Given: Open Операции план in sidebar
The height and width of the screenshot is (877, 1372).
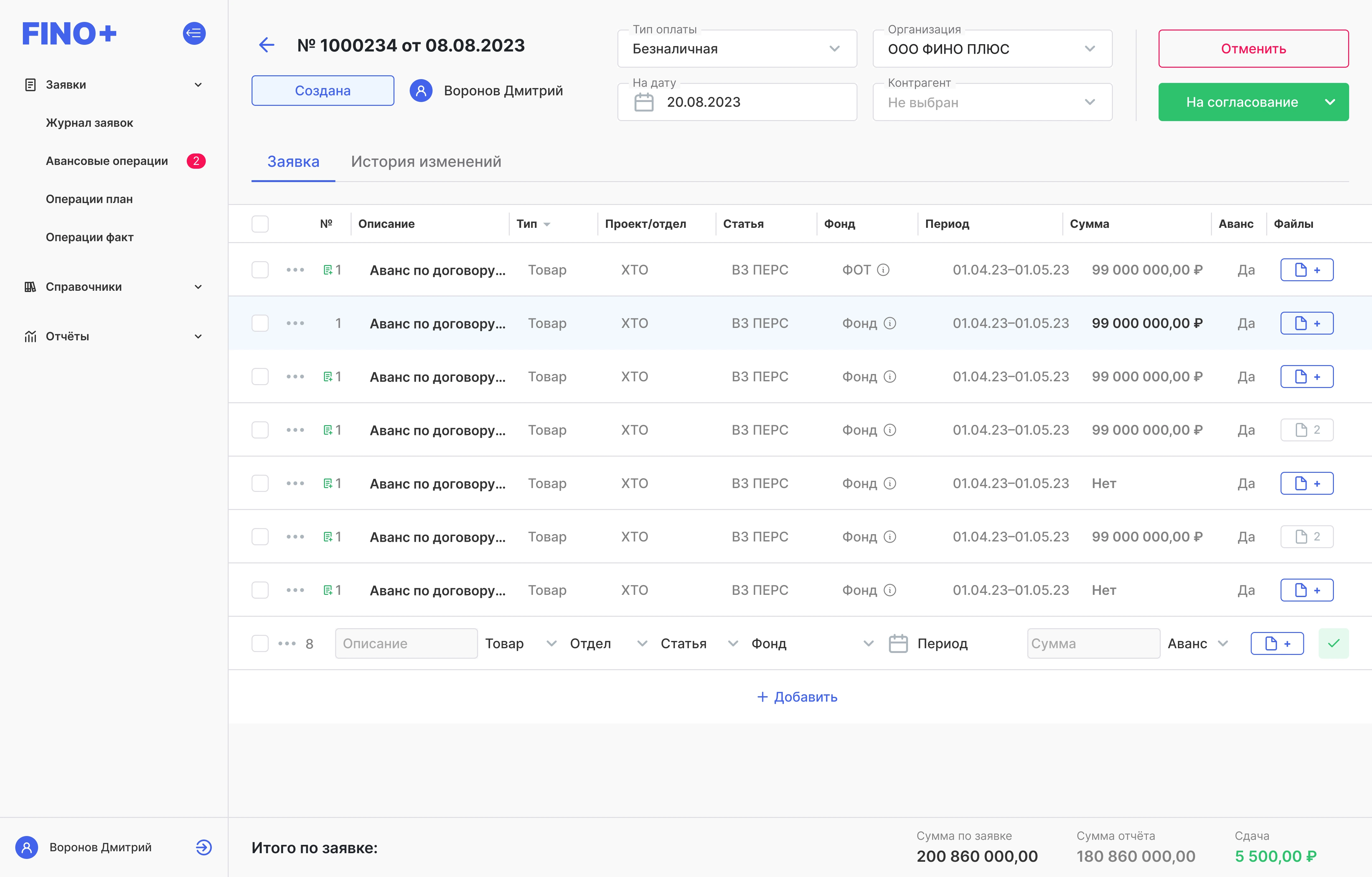Looking at the screenshot, I should [89, 199].
